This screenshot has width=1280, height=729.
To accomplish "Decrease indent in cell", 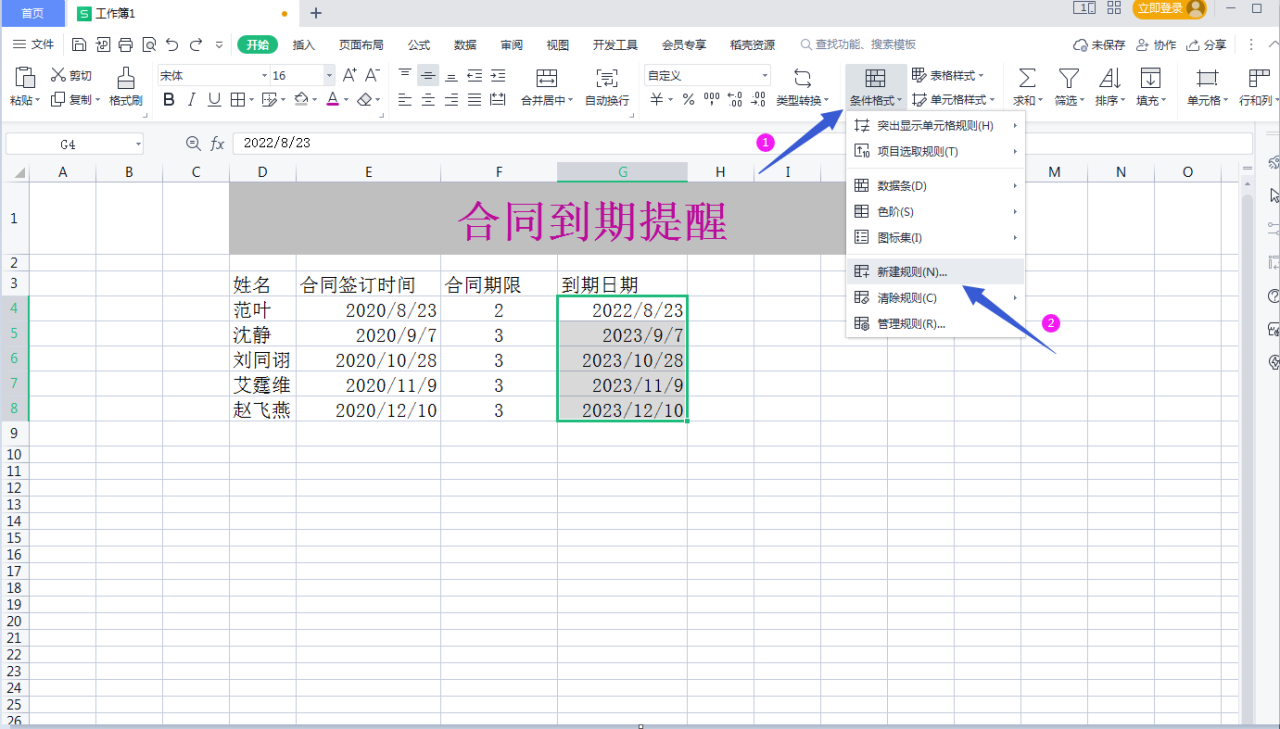I will [474, 75].
